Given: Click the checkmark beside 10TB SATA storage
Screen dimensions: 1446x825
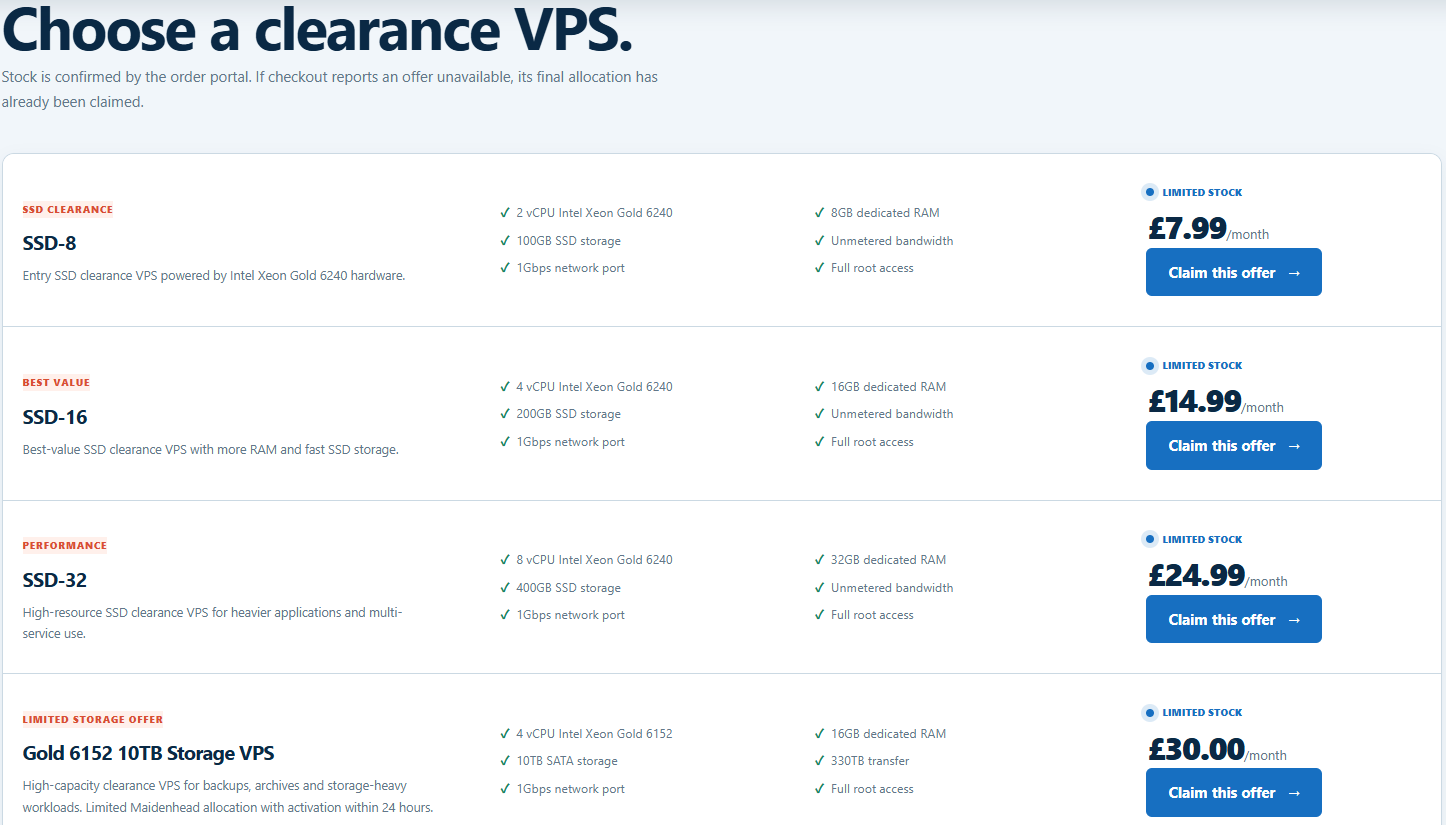Looking at the screenshot, I should pyautogui.click(x=505, y=761).
